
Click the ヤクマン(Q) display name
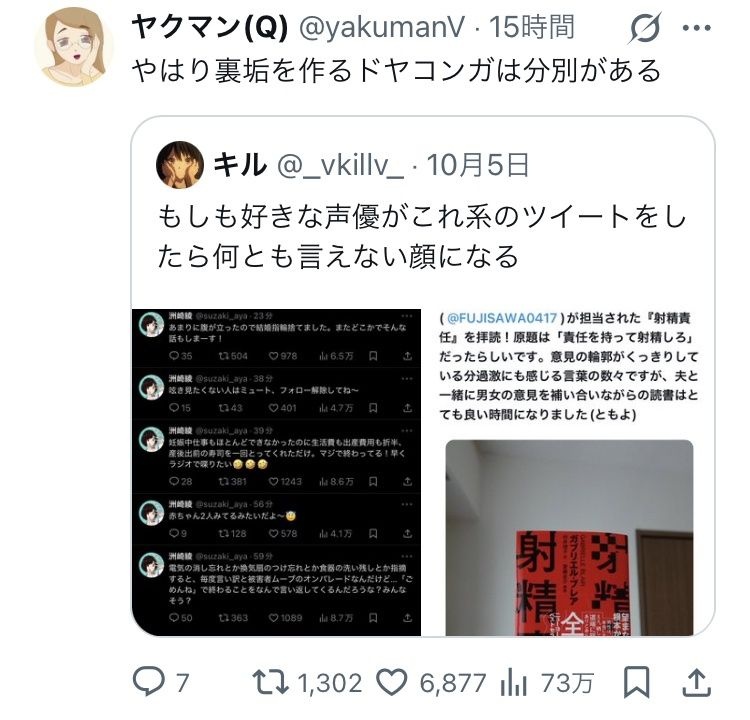[210, 27]
